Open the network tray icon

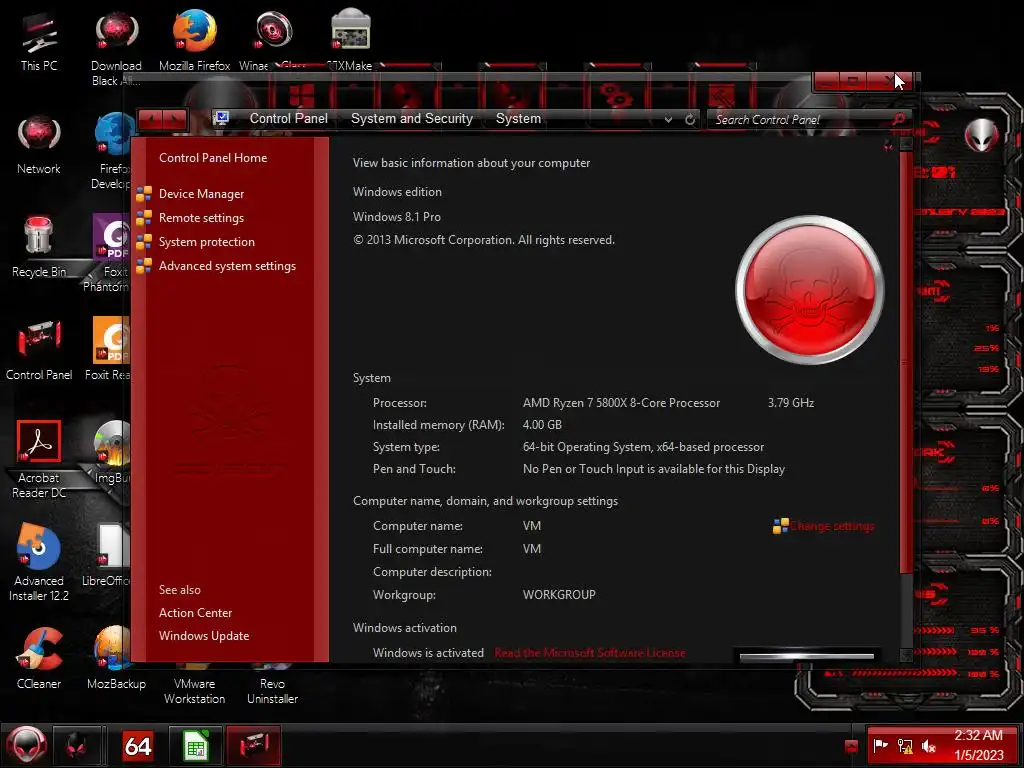(904, 745)
